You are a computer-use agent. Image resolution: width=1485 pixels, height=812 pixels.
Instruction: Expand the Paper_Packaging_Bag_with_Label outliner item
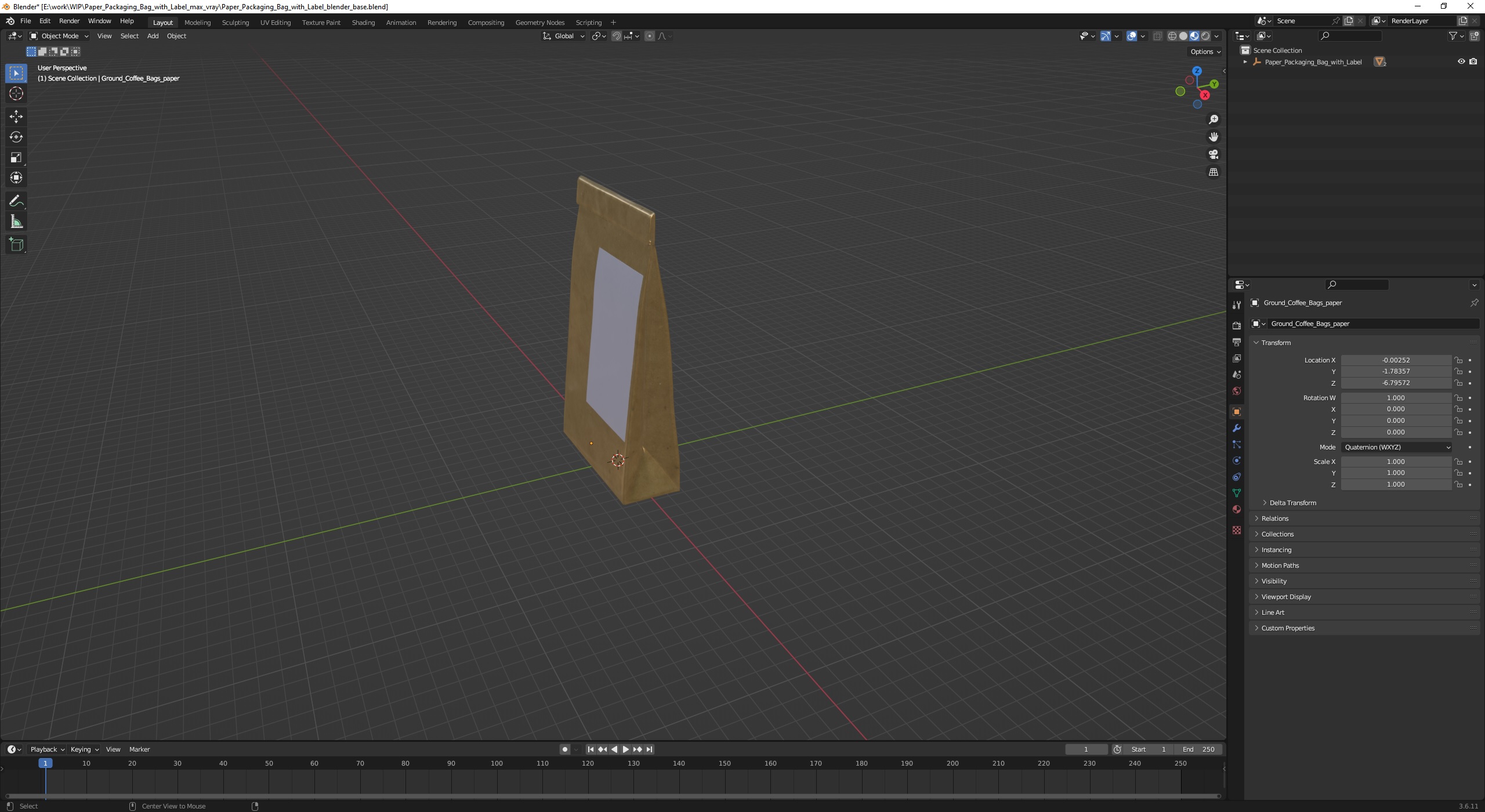click(1245, 62)
